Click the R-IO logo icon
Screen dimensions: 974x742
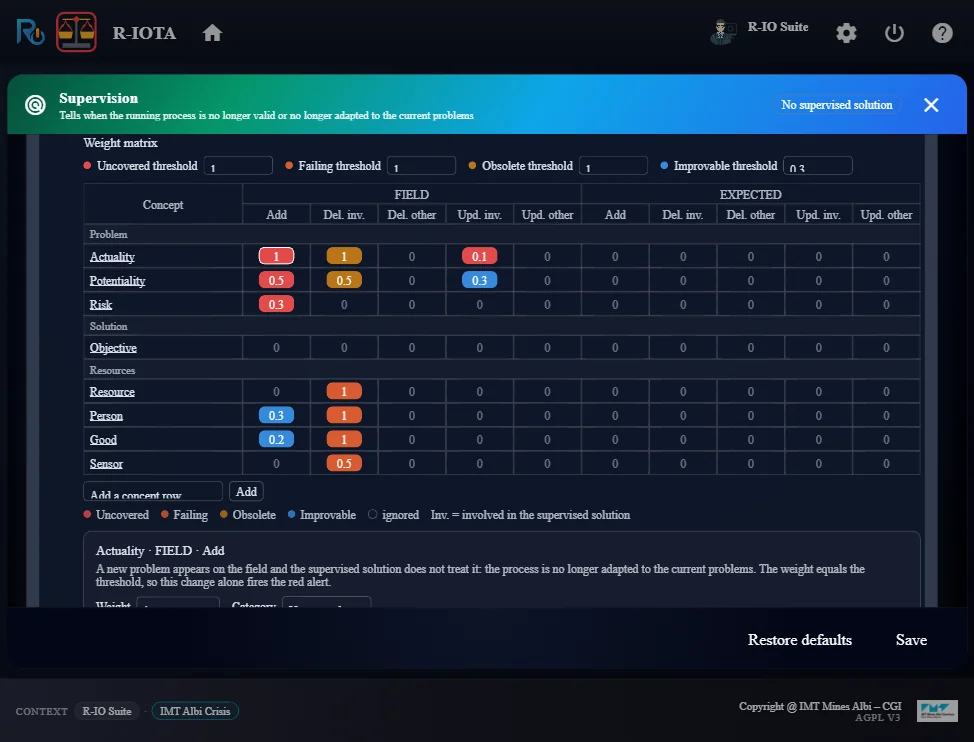click(30, 32)
